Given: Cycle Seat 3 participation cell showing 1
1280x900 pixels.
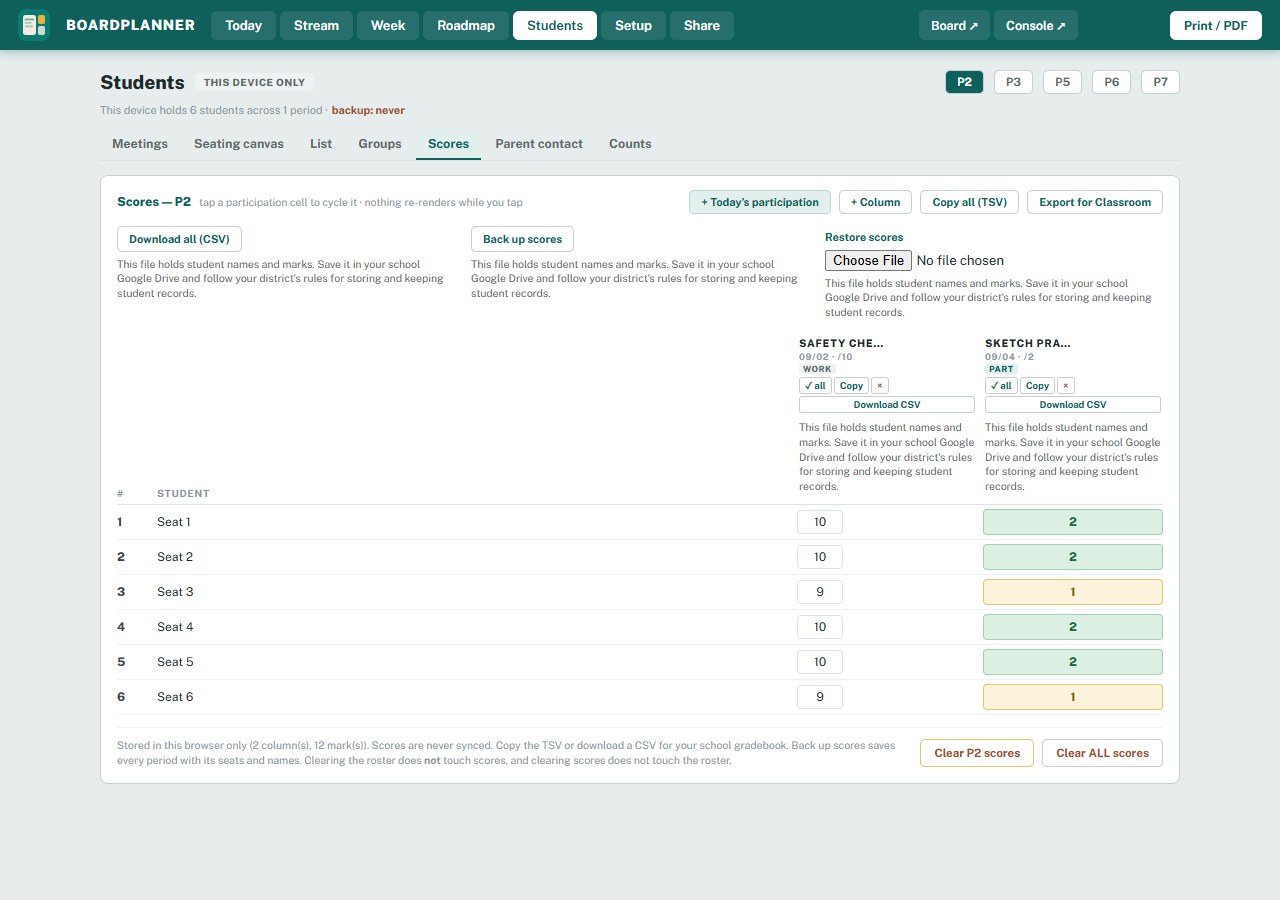Looking at the screenshot, I should click(1073, 592).
